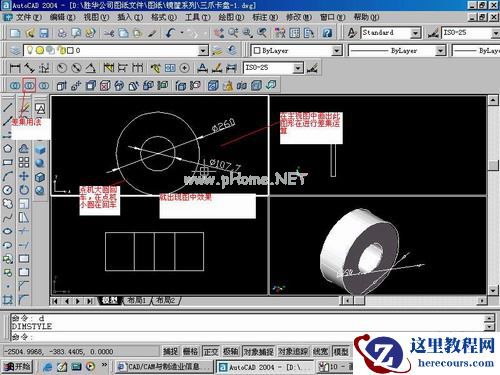Open the Standard text style dropdown
Viewport: 500px width, 375px height.
pos(415,33)
